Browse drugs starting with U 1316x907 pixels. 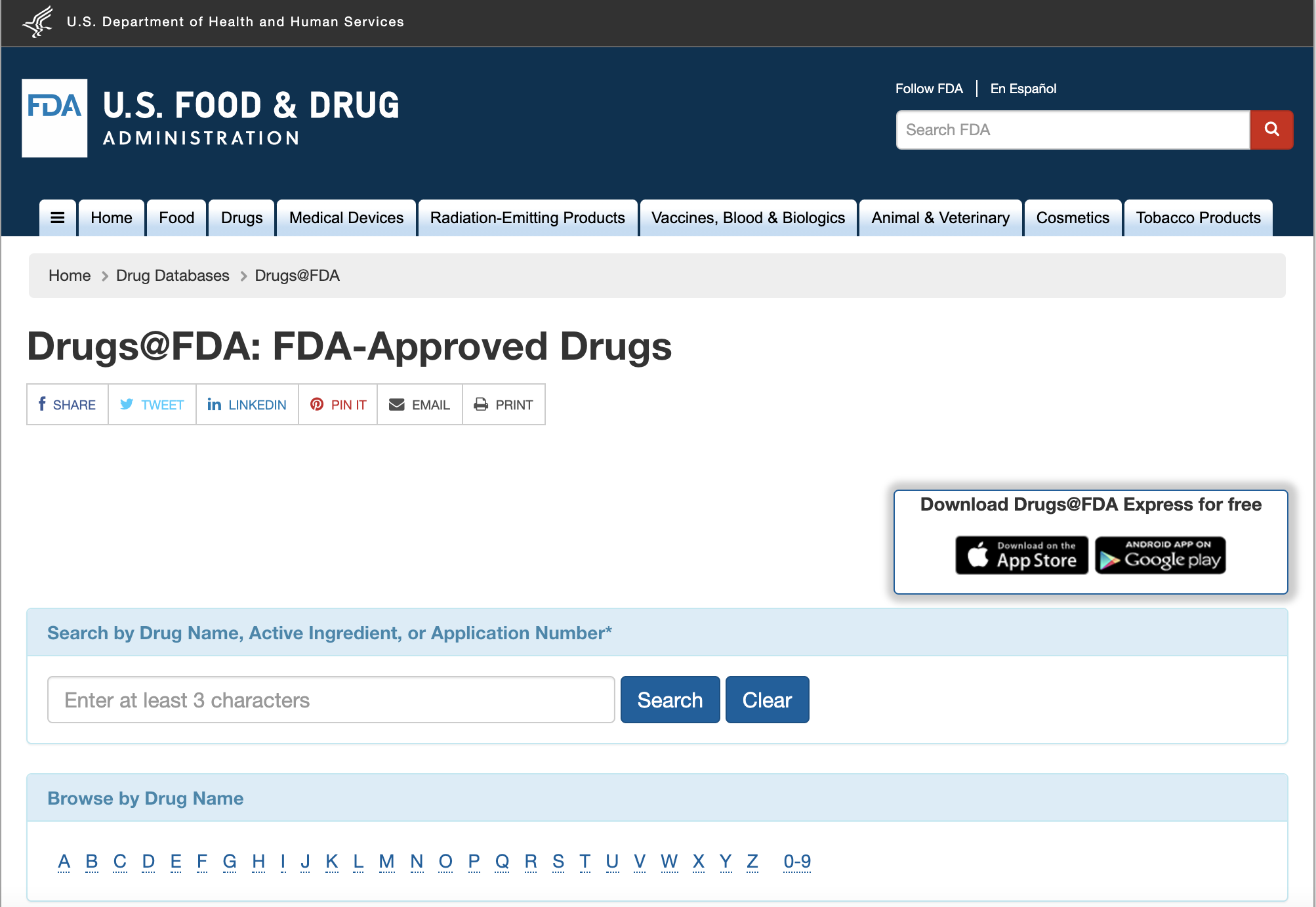tap(612, 861)
